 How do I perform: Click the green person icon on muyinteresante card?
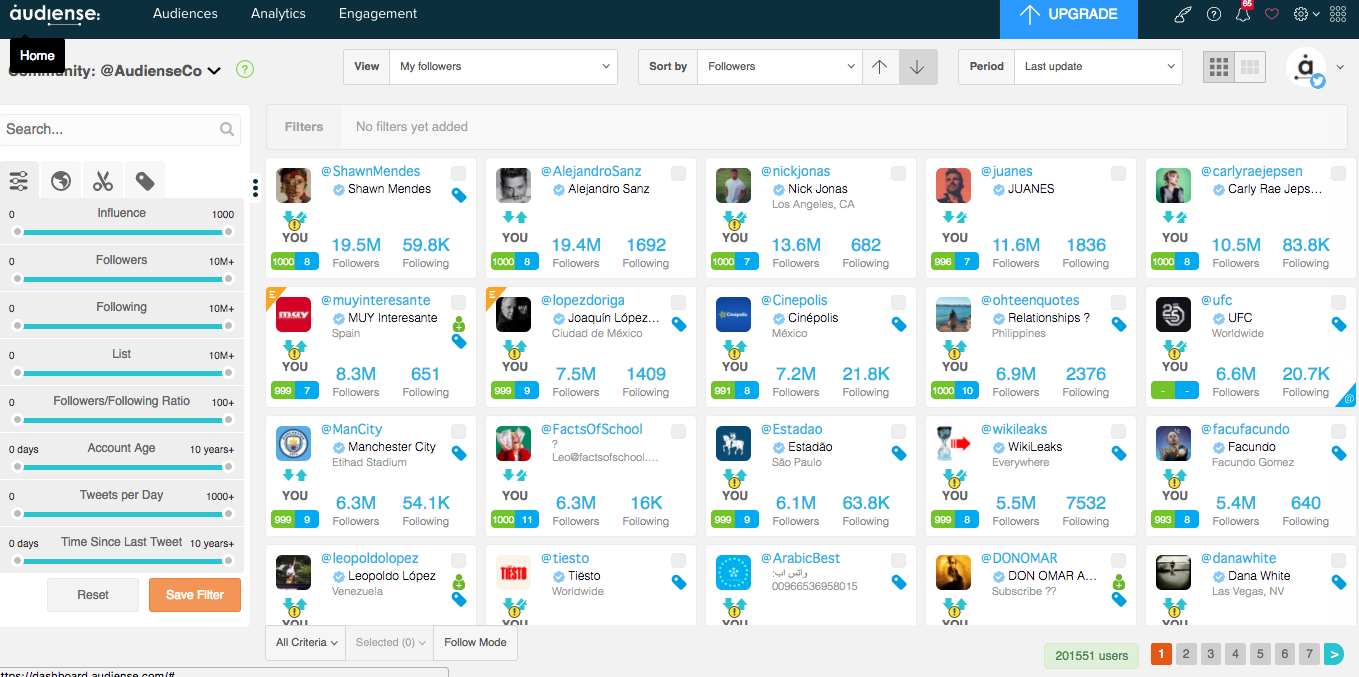459,324
